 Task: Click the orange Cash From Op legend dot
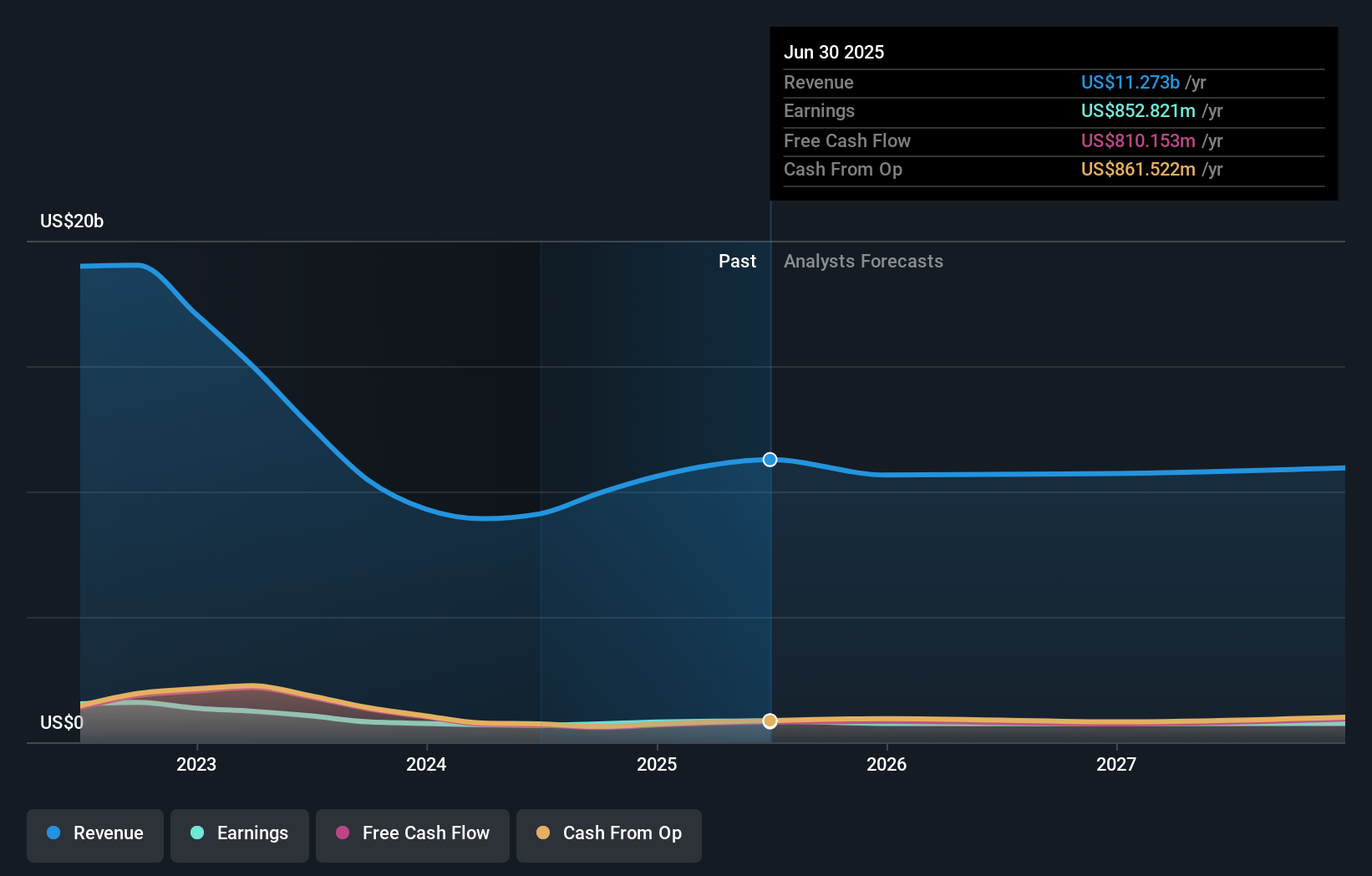[543, 833]
